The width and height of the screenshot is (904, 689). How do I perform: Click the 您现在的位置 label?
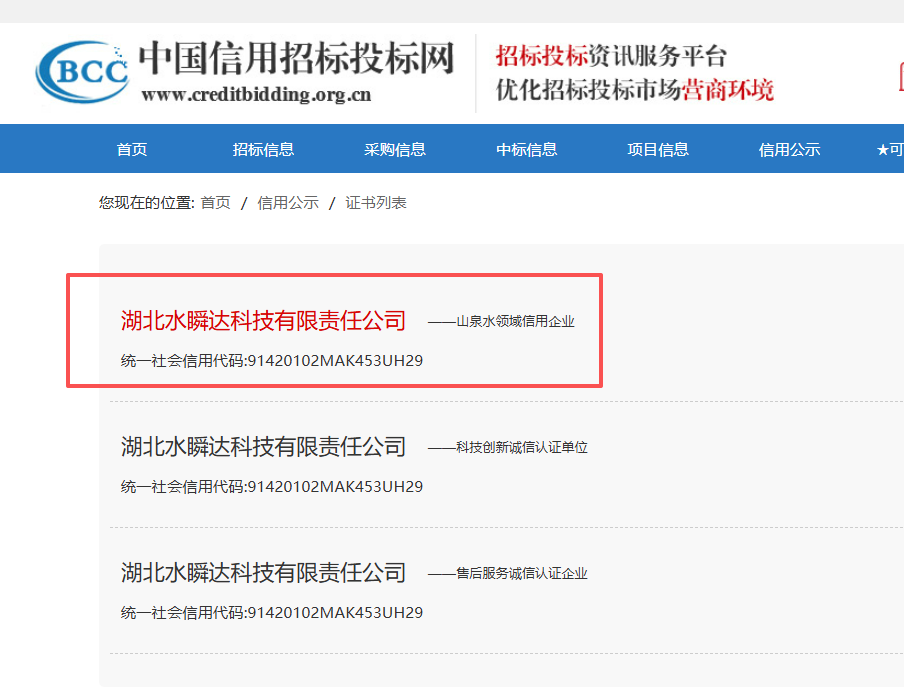tap(147, 203)
